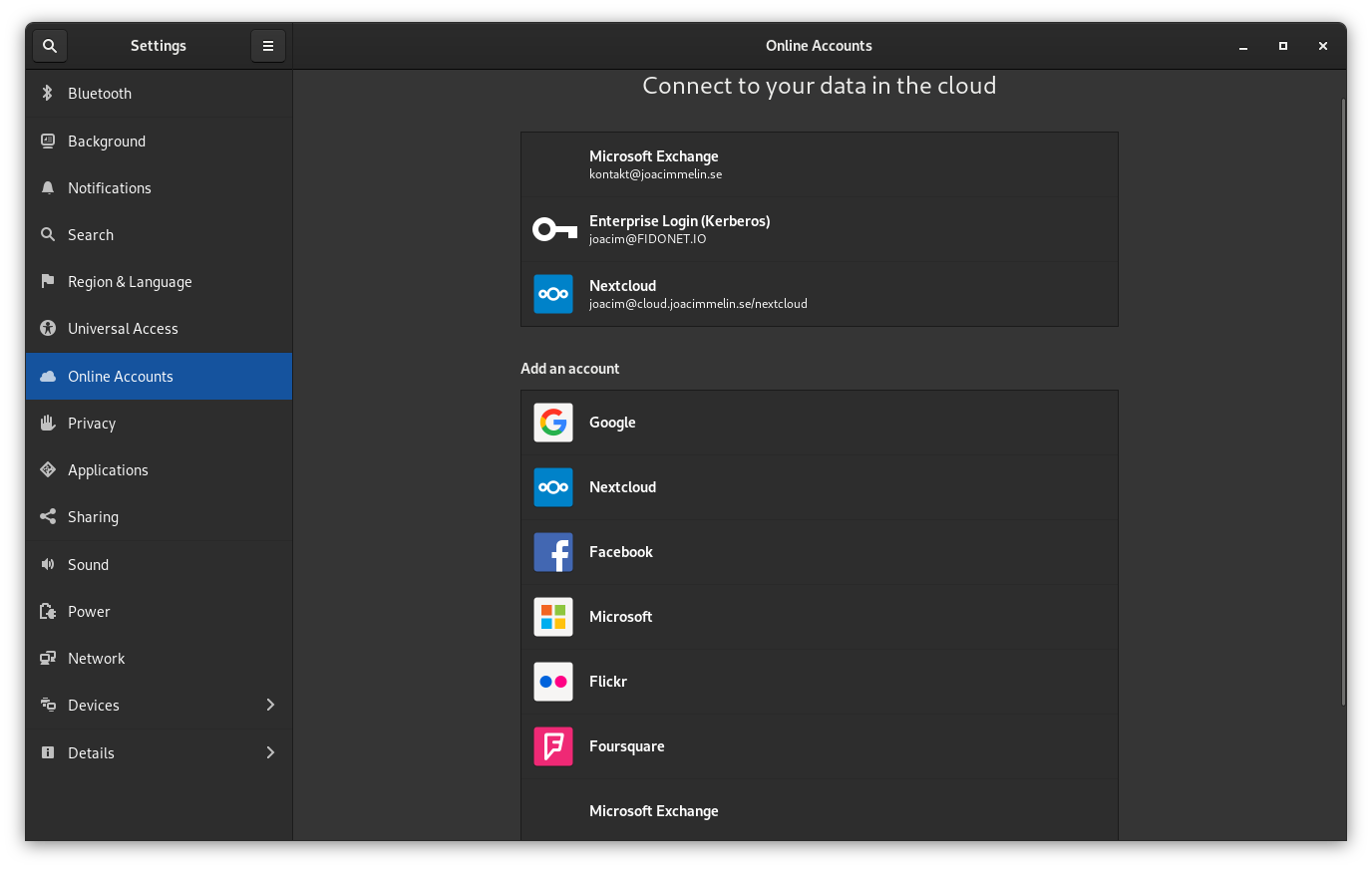Add a Facebook account

pyautogui.click(x=820, y=552)
